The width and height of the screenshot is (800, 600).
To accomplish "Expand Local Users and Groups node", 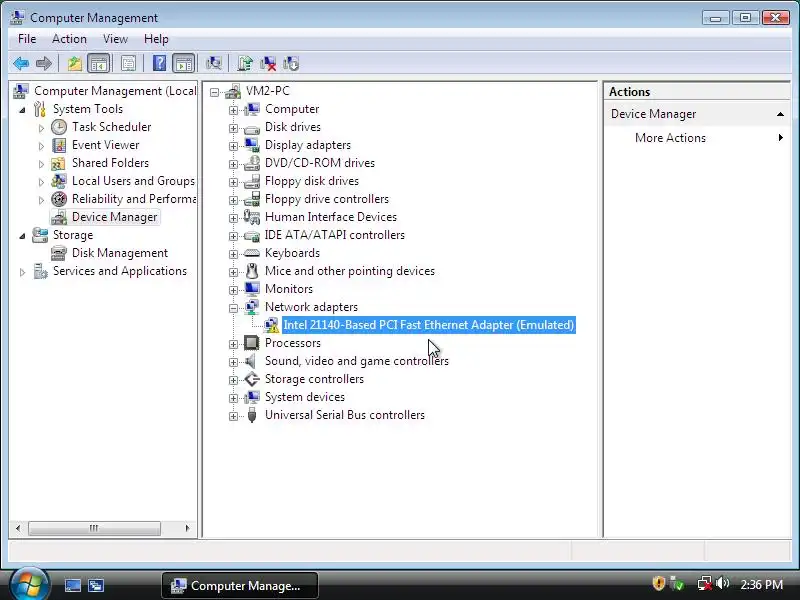I will point(41,182).
